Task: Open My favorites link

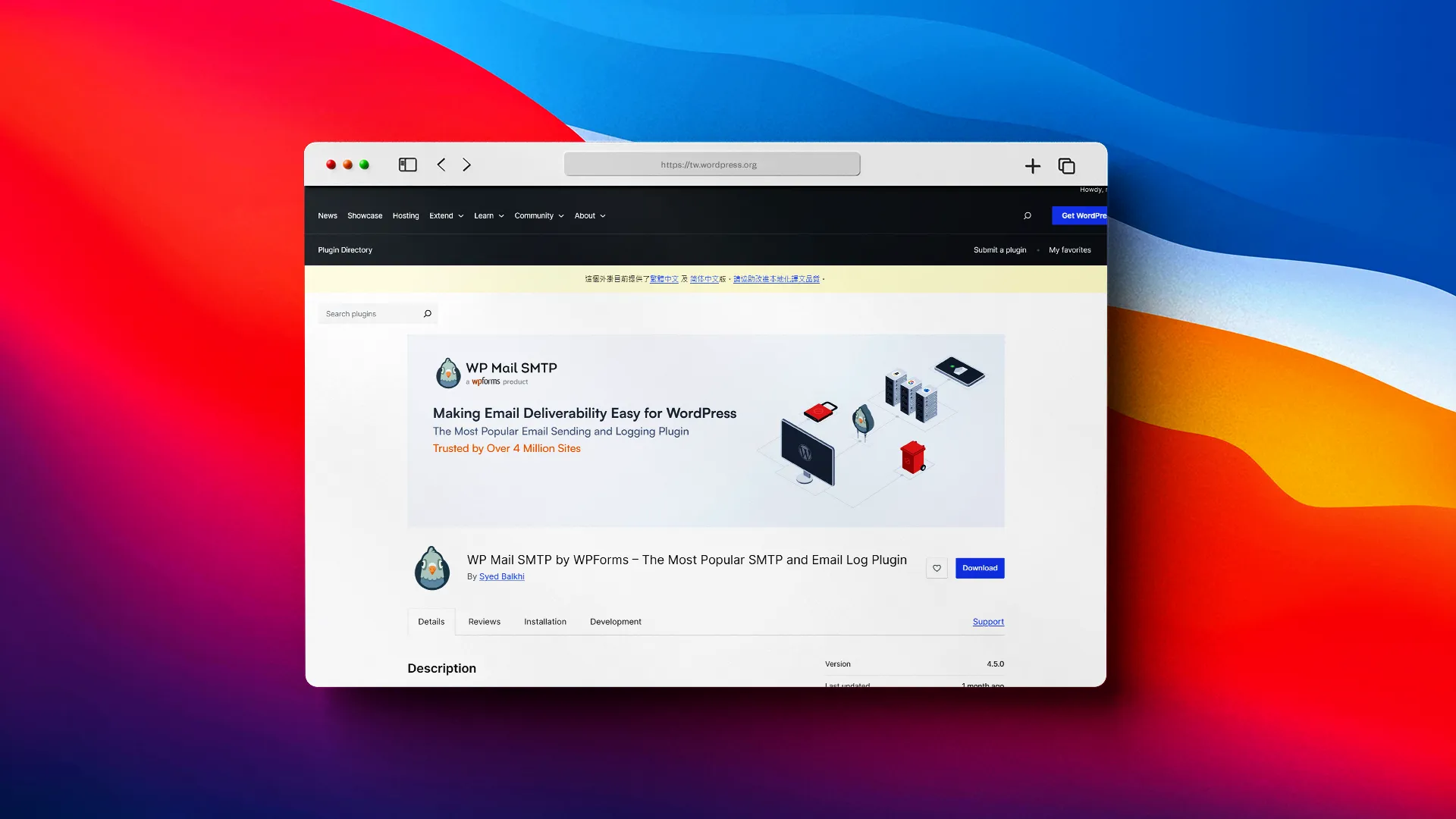Action: 1069,250
